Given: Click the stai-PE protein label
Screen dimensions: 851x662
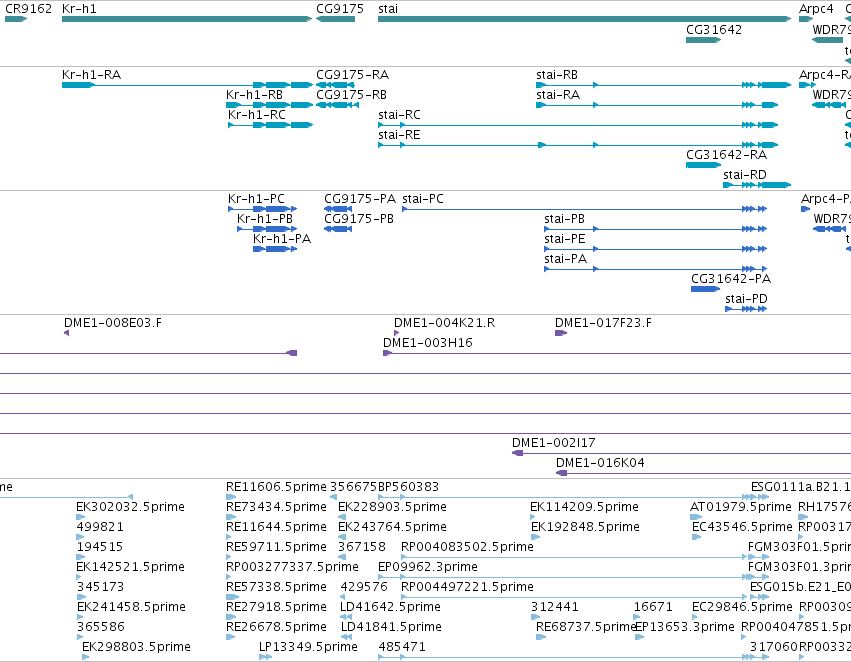Looking at the screenshot, I should [564, 239].
